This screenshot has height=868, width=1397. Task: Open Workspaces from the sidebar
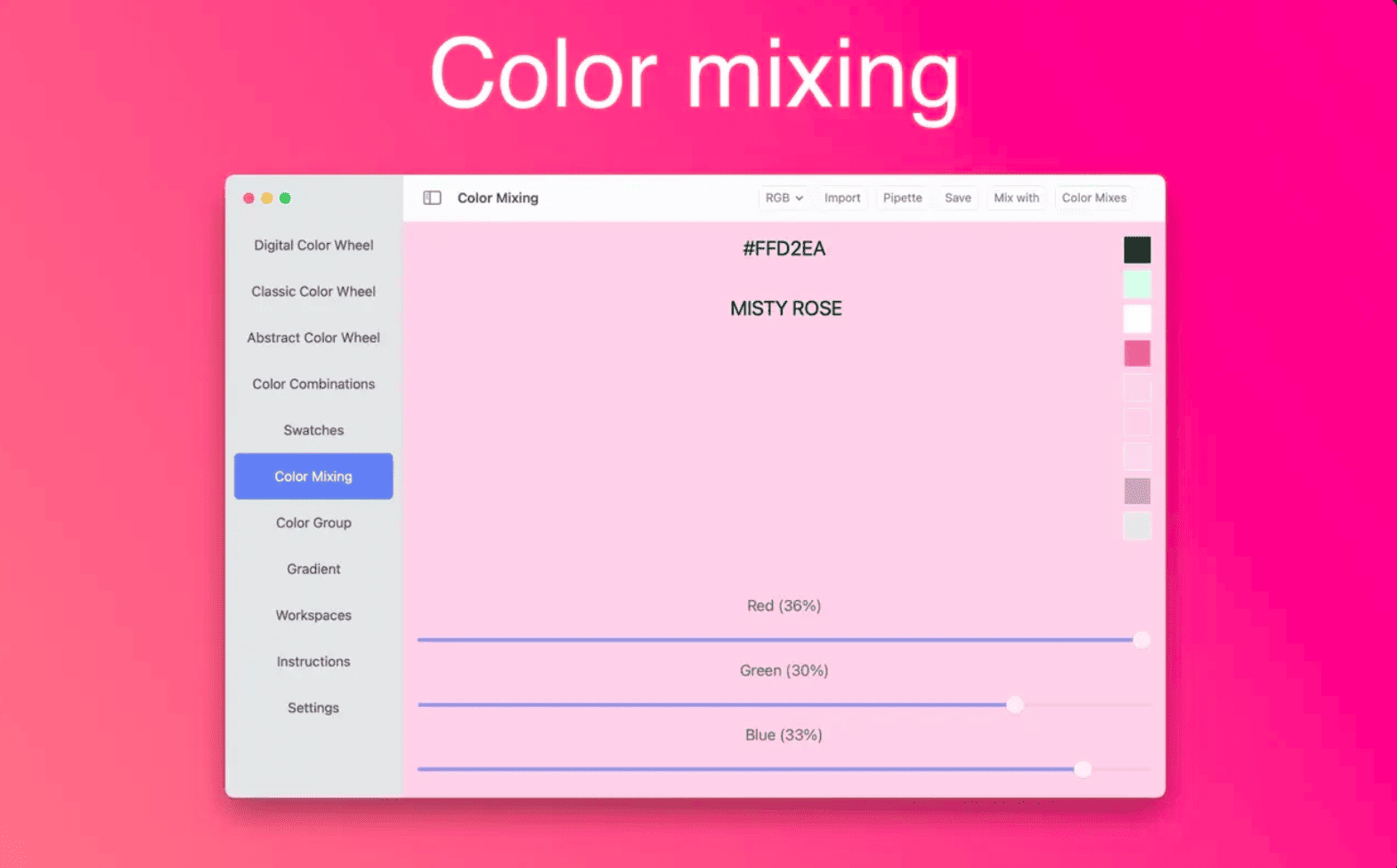(x=313, y=615)
